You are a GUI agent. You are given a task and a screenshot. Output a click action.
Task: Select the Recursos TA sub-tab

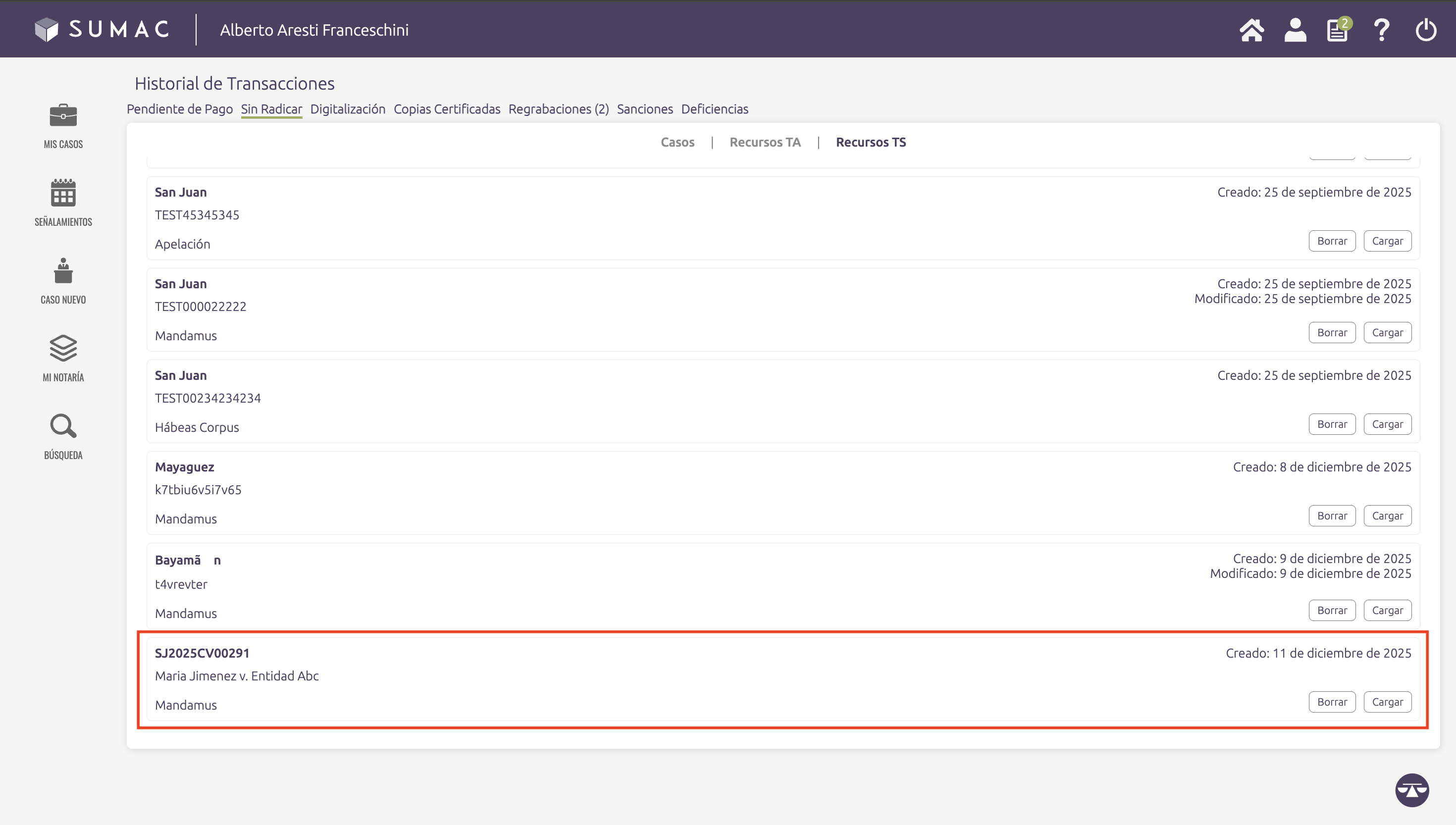(765, 142)
